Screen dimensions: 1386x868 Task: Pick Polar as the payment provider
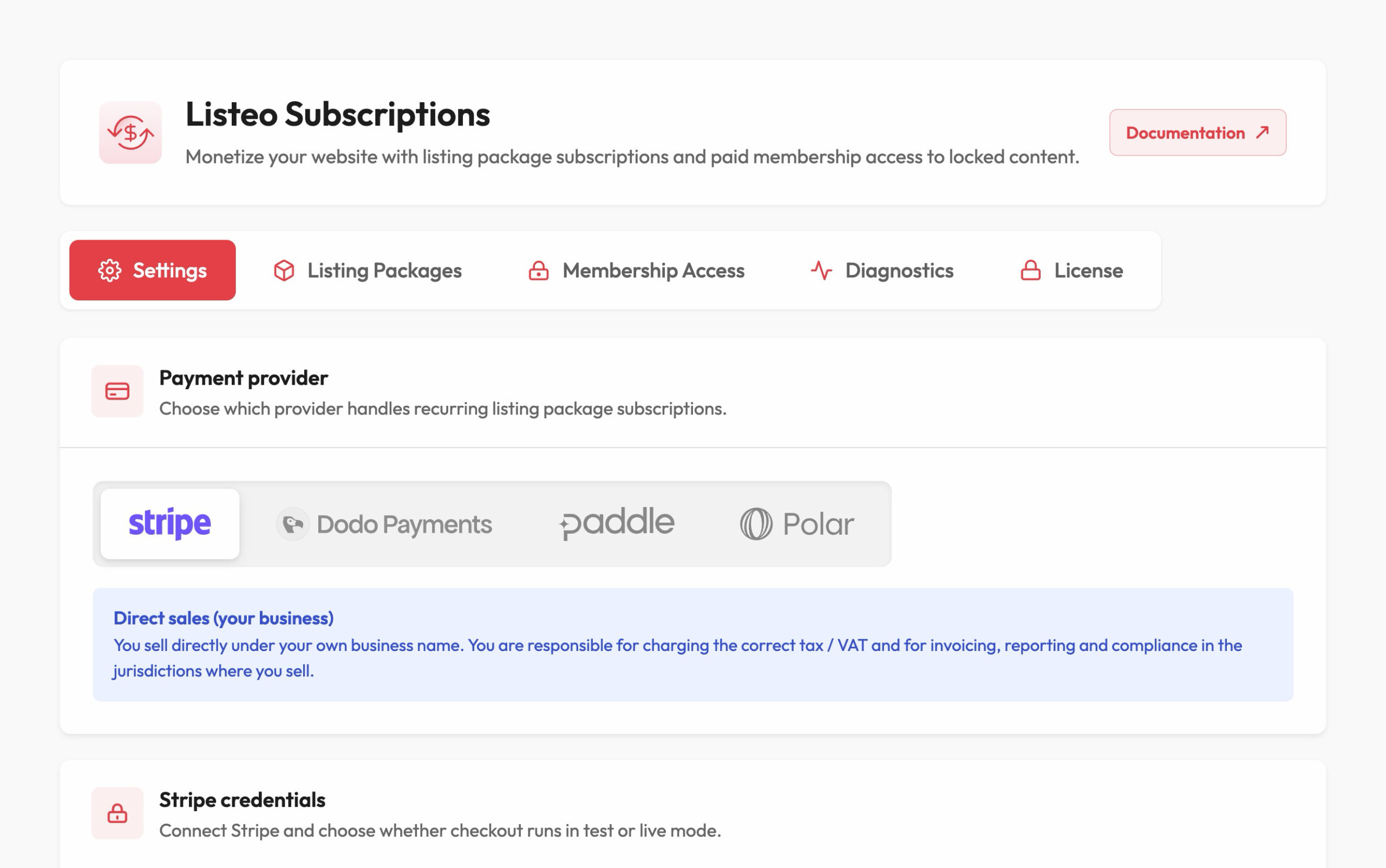[797, 523]
